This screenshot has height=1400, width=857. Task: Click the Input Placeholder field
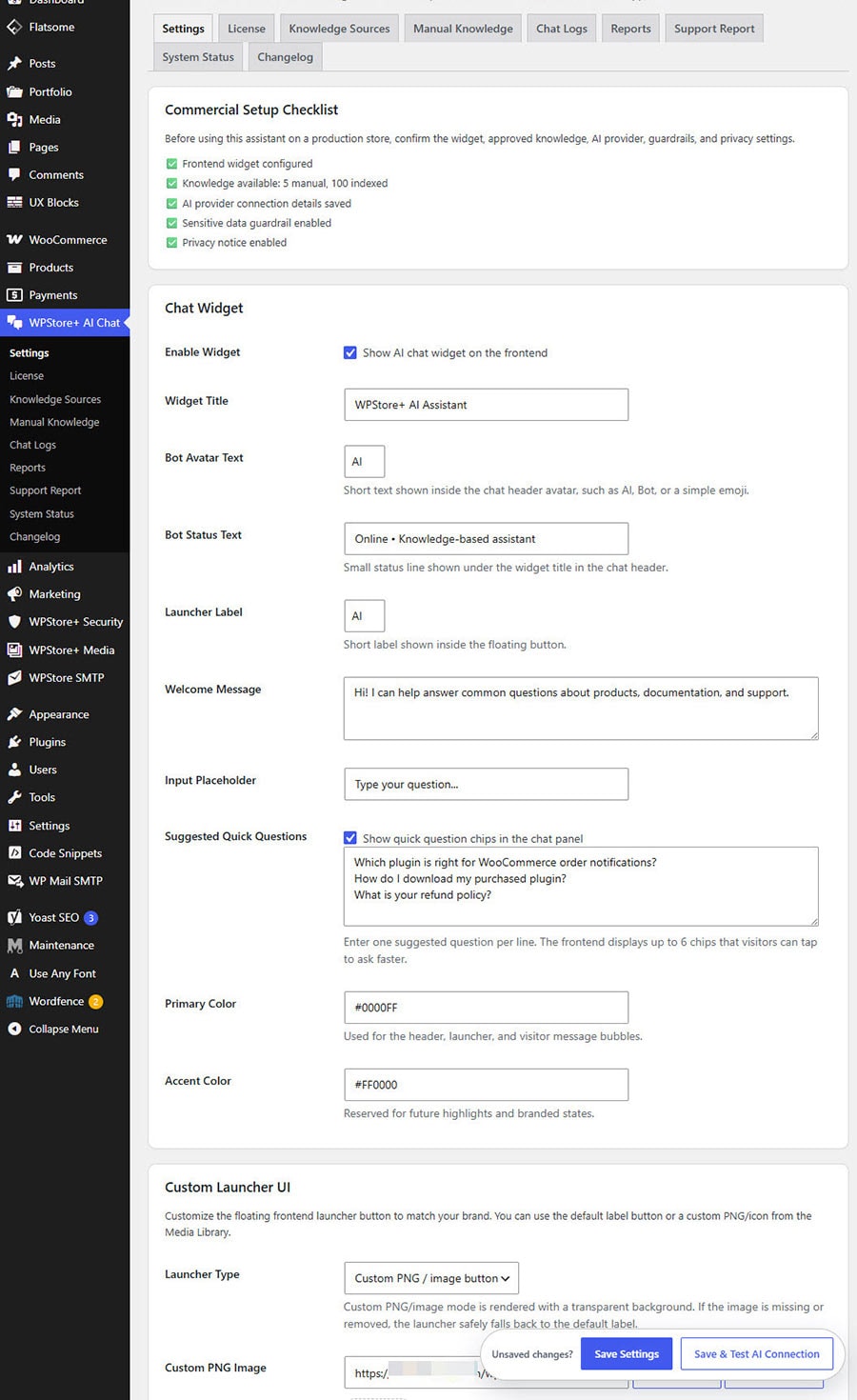(x=486, y=785)
